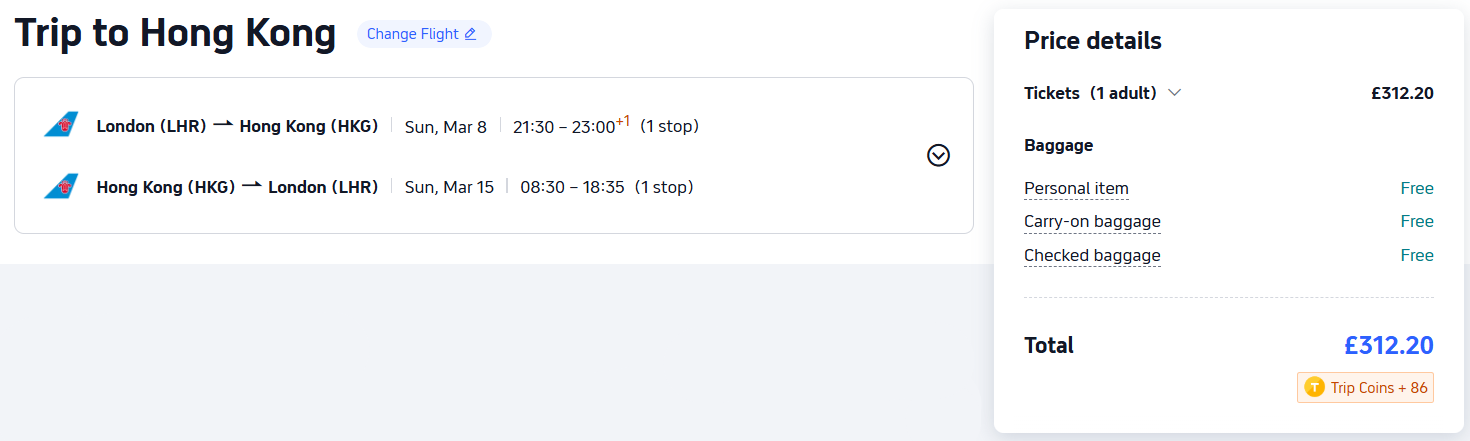
Task: Click the Change Flight button
Action: click(424, 34)
